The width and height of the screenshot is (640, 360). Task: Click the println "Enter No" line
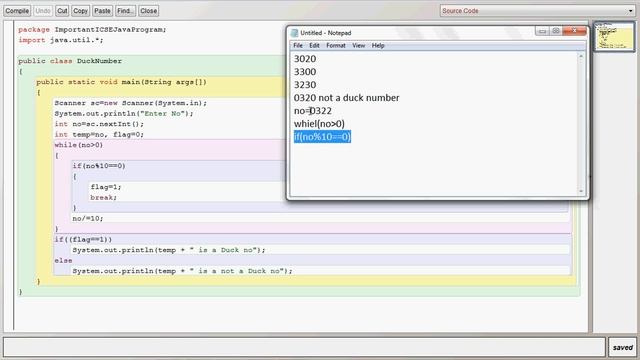tap(124, 113)
